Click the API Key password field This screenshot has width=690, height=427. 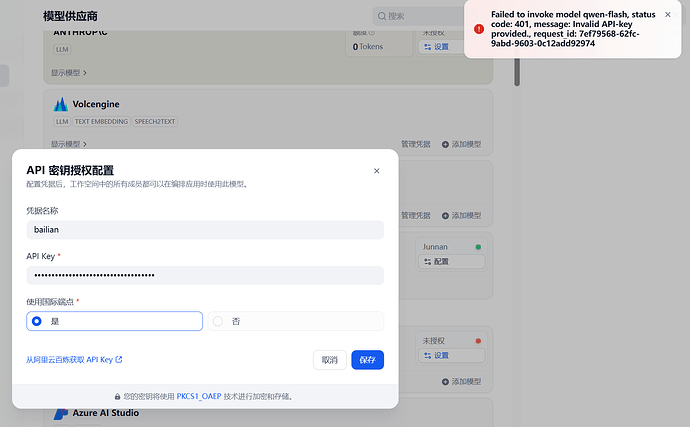click(204, 275)
